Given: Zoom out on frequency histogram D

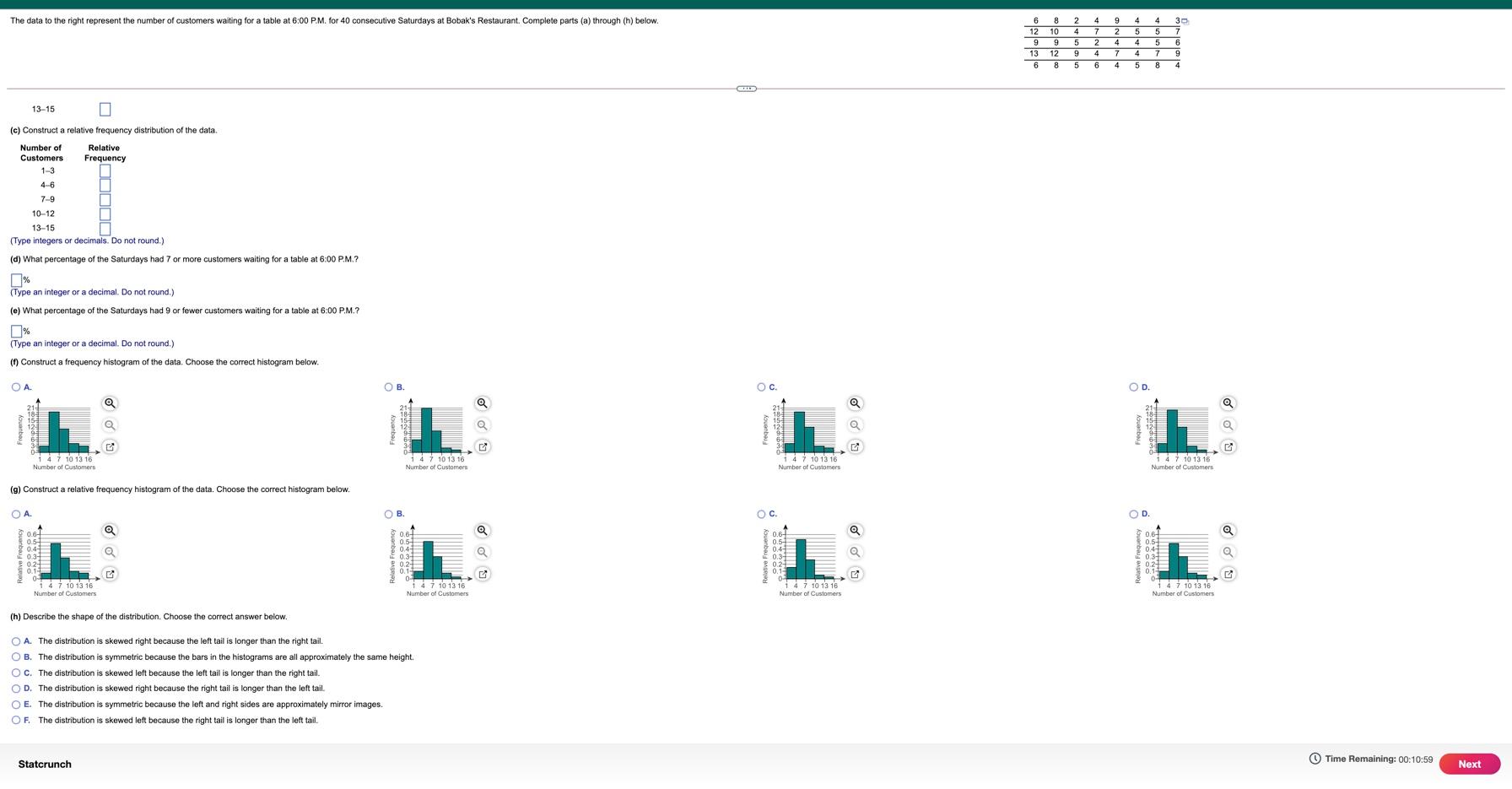Looking at the screenshot, I should tap(1228, 425).
